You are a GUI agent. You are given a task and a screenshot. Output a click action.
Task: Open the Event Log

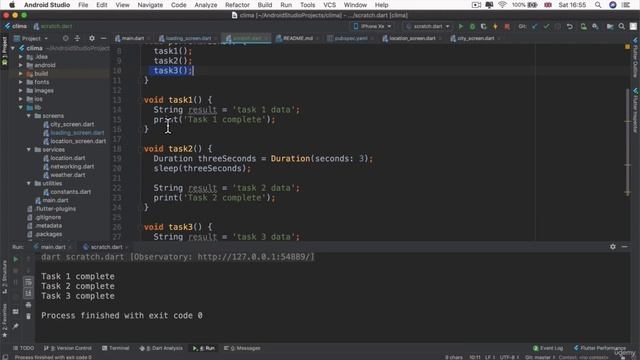tap(548, 348)
